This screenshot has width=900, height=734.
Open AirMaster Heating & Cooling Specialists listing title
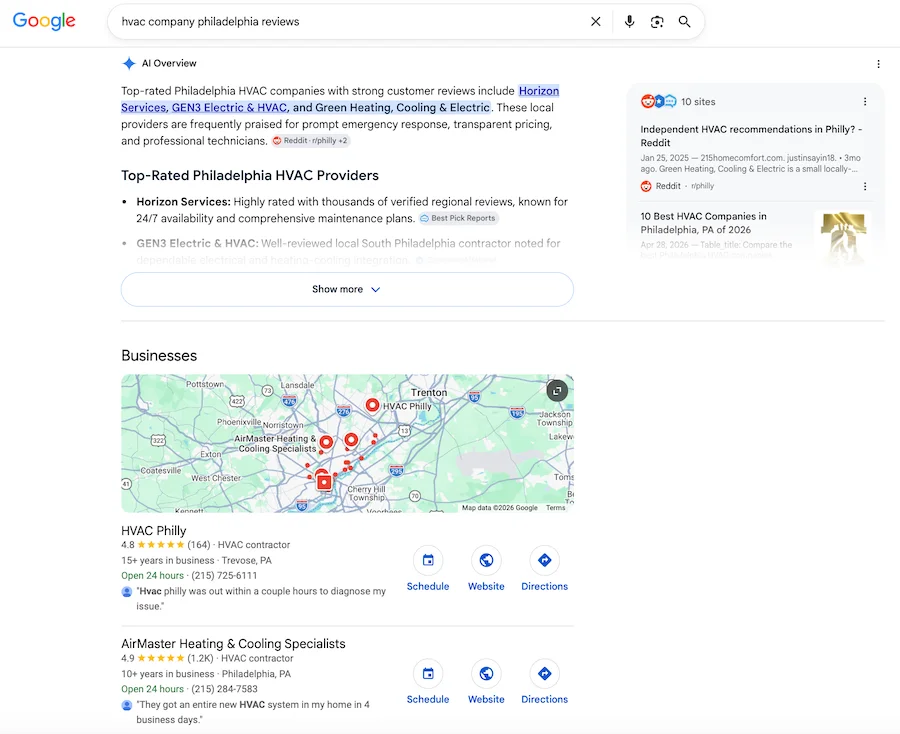[233, 643]
